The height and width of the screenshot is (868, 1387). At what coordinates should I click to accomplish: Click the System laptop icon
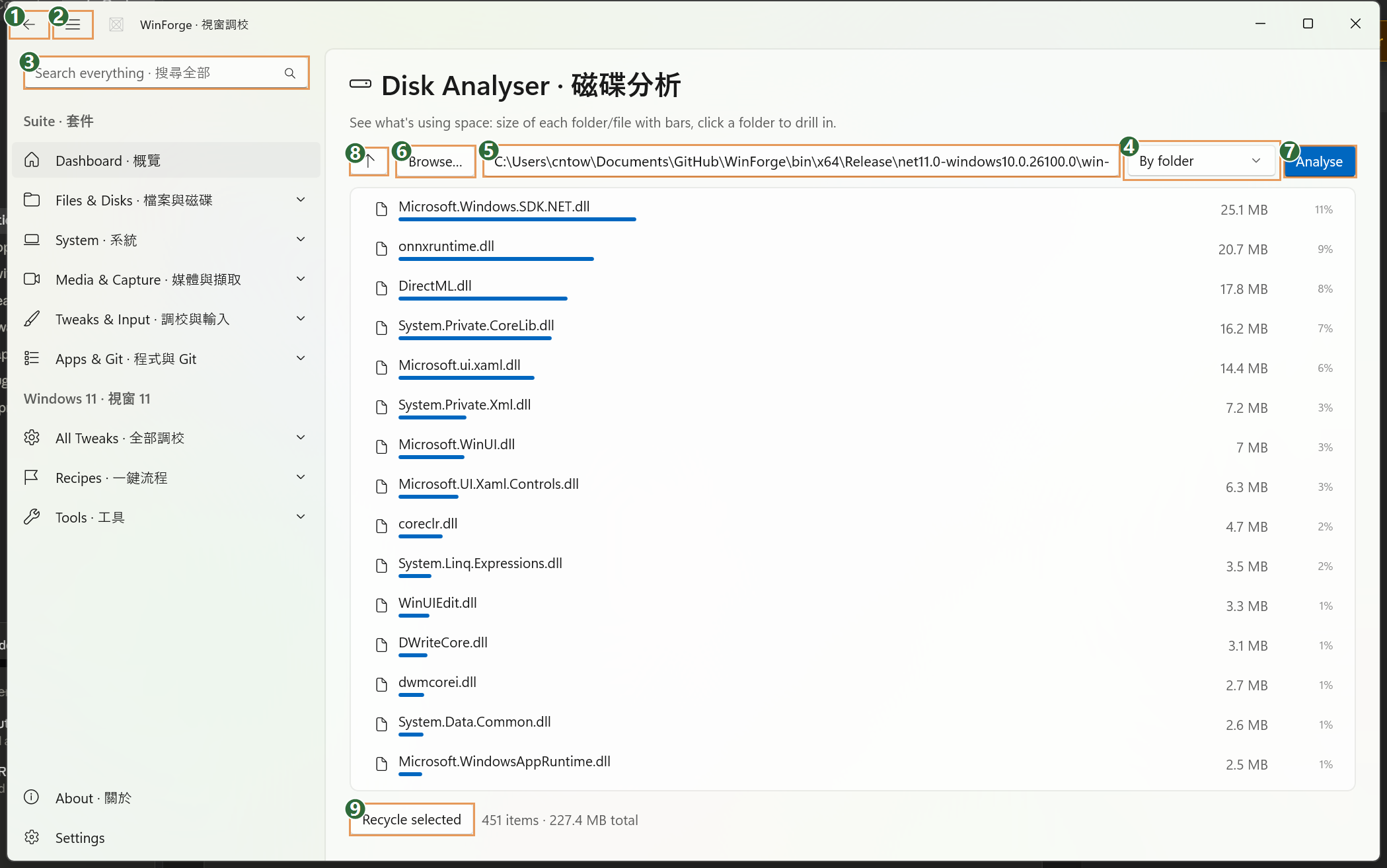click(32, 240)
